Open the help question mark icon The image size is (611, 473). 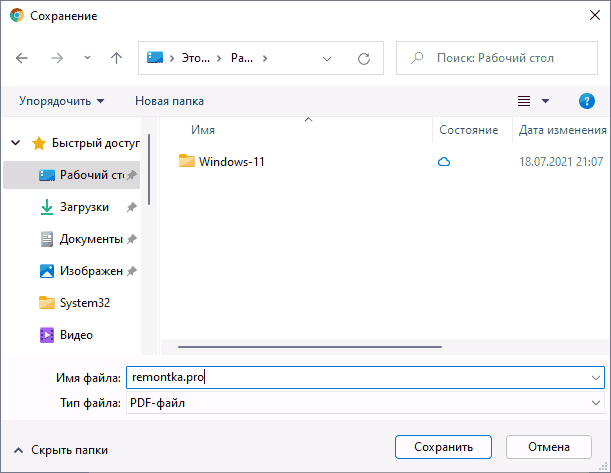[587, 101]
